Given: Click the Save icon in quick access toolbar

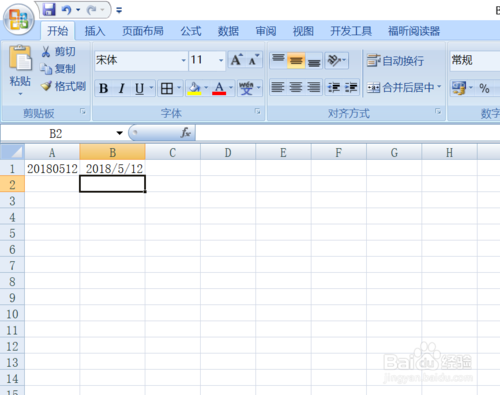Looking at the screenshot, I should coord(49,10).
